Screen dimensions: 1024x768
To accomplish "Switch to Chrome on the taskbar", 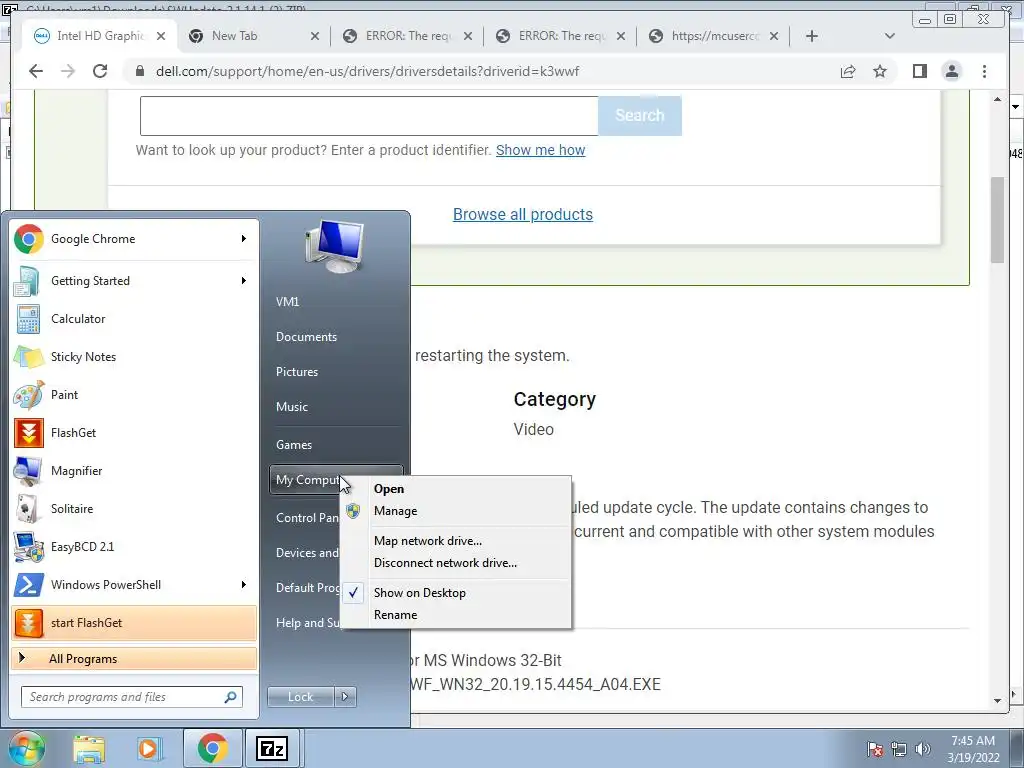I will [x=212, y=748].
